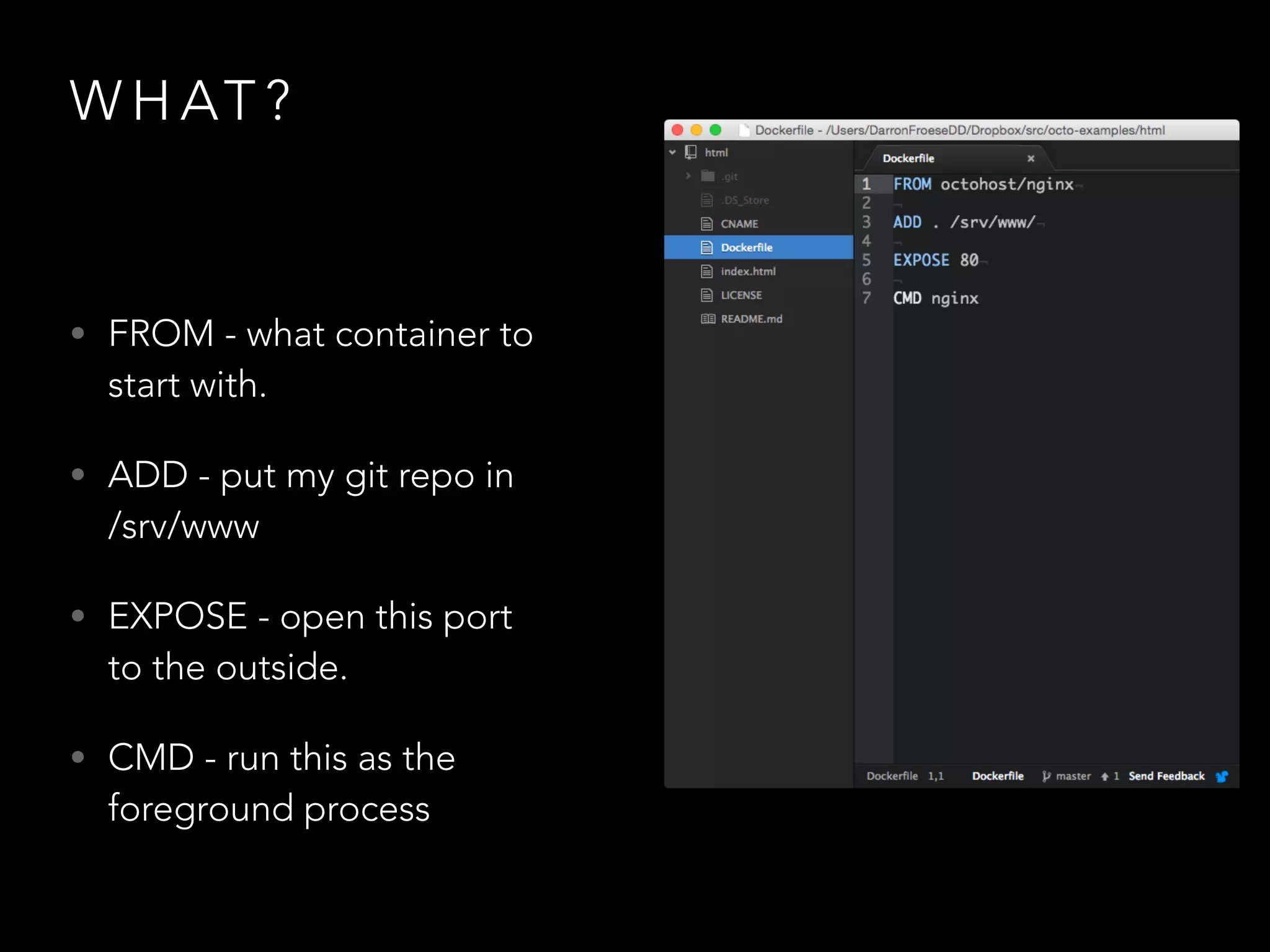Click the README.md book icon
The width and height of the screenshot is (1270, 952).
click(708, 319)
